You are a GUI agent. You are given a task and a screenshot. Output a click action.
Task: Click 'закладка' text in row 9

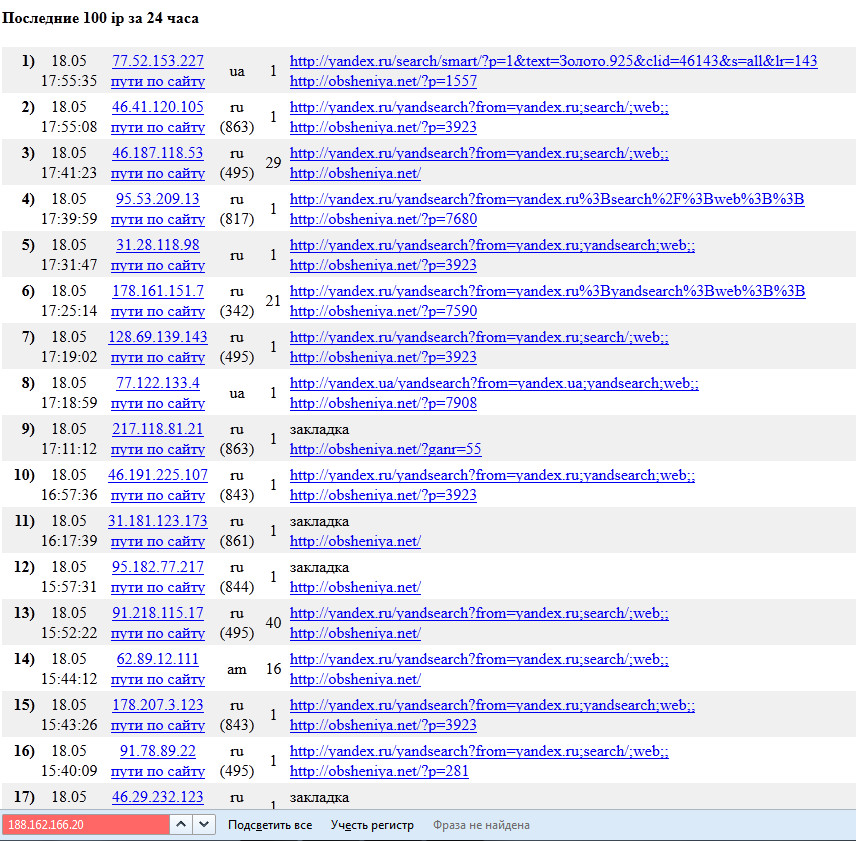(x=319, y=429)
